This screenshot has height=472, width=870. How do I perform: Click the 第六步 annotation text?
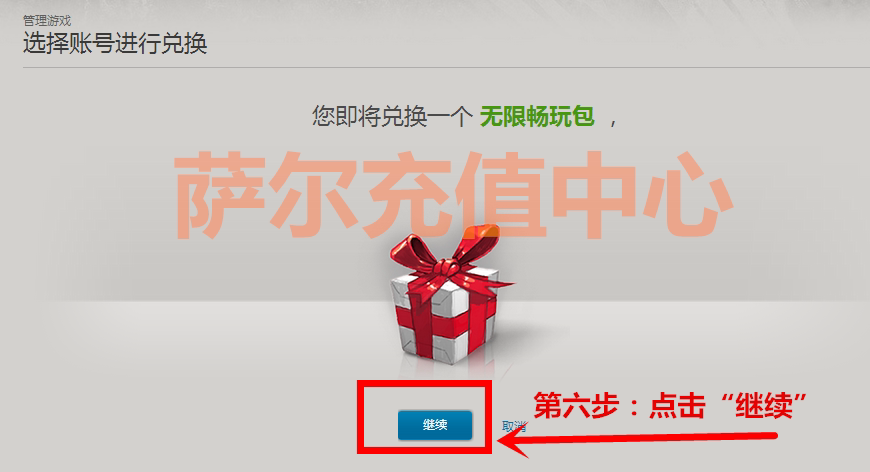[576, 405]
